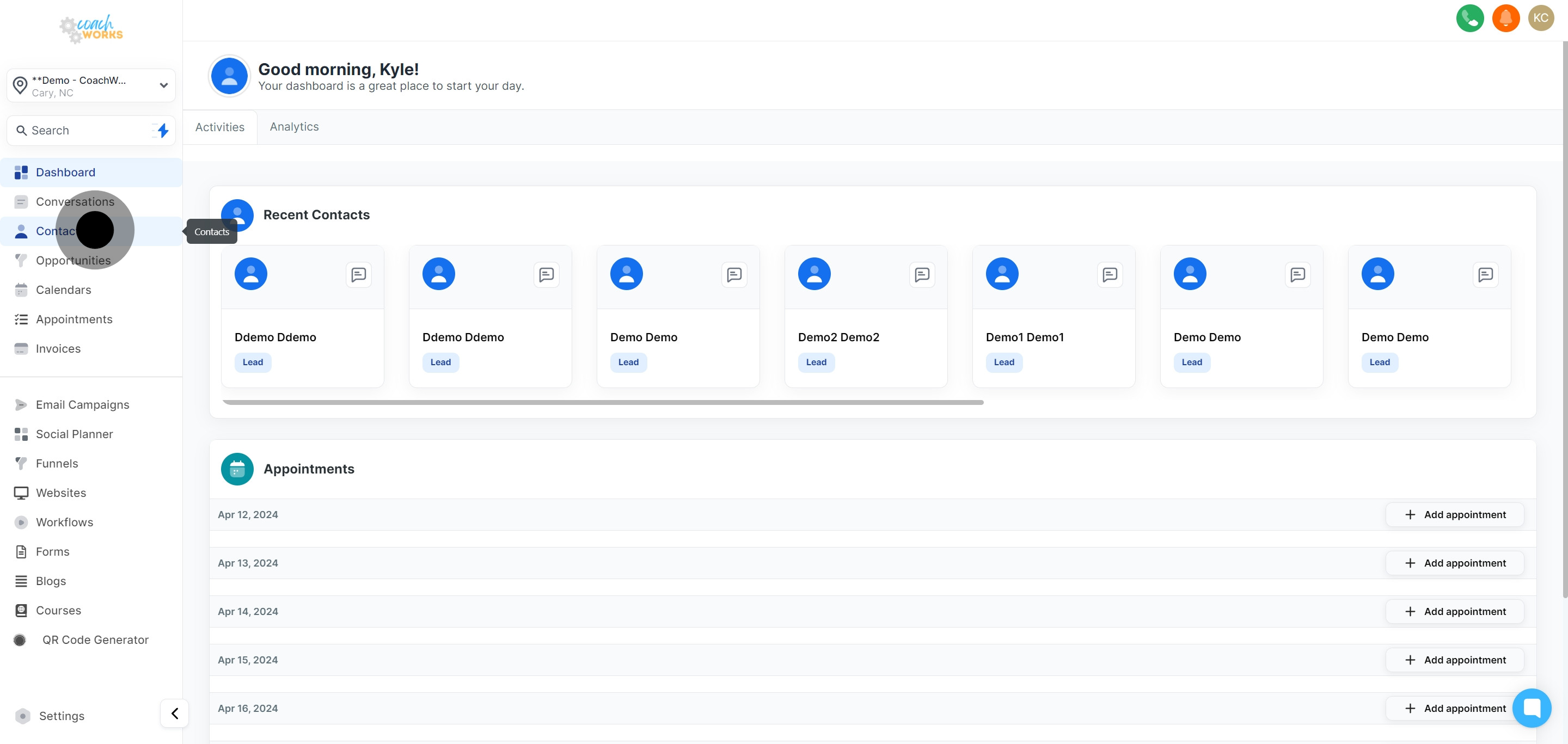Click the green phone dialer icon
This screenshot has height=744, width=1568.
[x=1469, y=19]
